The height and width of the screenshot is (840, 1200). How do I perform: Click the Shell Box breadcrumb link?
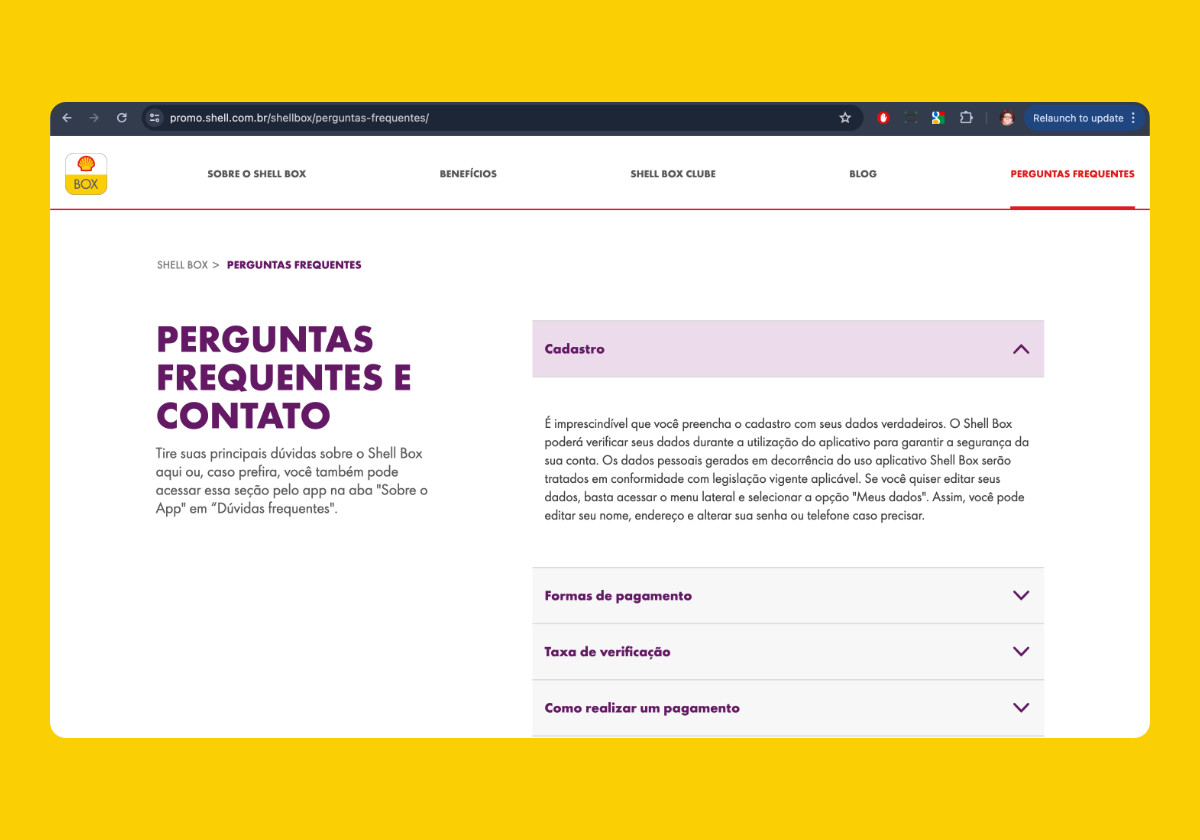(182, 265)
